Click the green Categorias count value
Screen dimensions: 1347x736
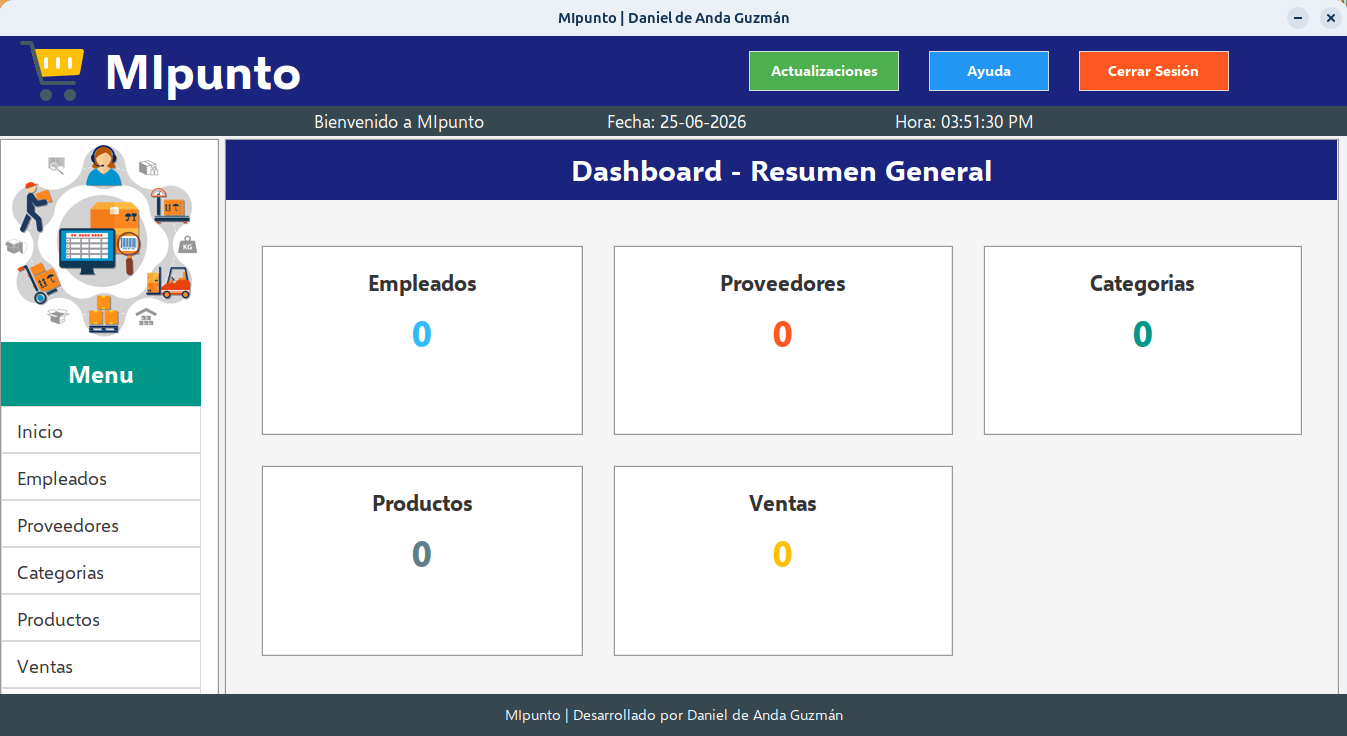[1142, 334]
